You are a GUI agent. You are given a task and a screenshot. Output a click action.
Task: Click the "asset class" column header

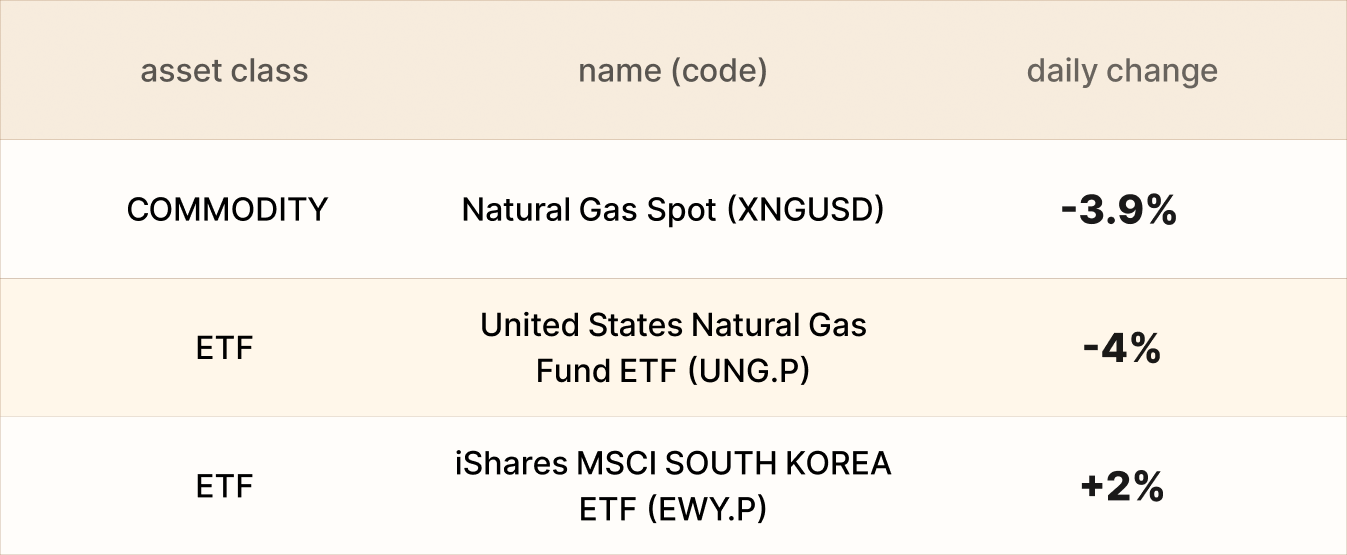pyautogui.click(x=224, y=71)
